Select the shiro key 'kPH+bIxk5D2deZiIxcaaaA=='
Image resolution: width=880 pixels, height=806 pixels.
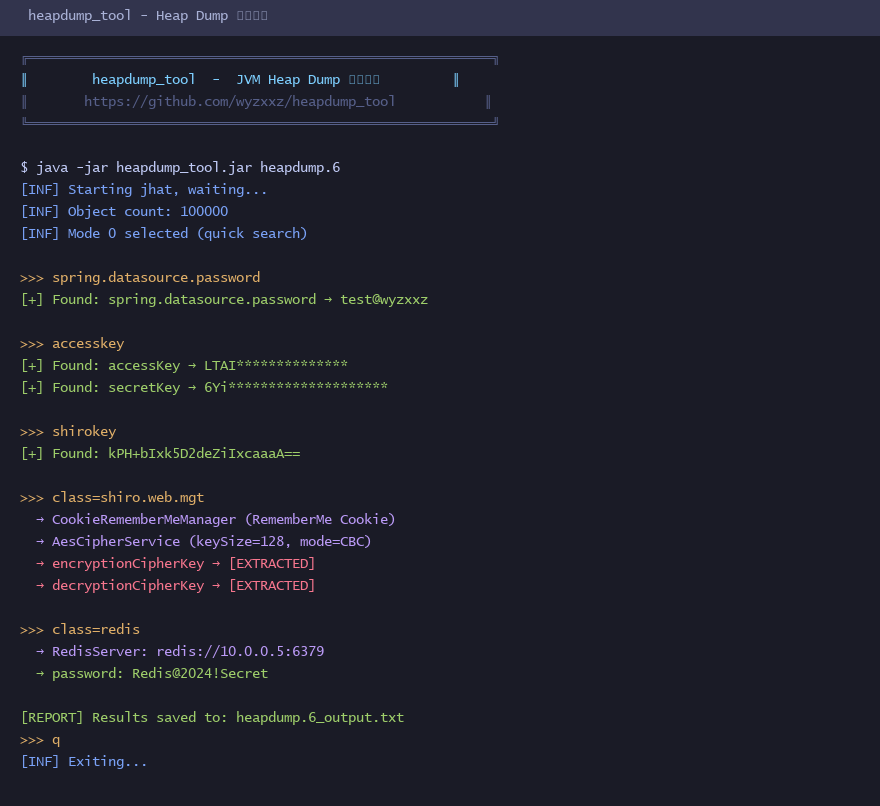(204, 454)
